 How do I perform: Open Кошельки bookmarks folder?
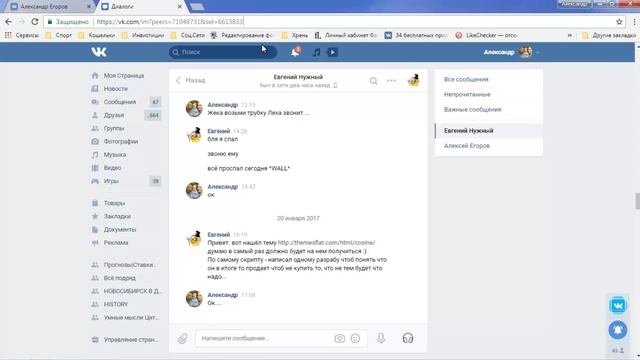[97, 36]
